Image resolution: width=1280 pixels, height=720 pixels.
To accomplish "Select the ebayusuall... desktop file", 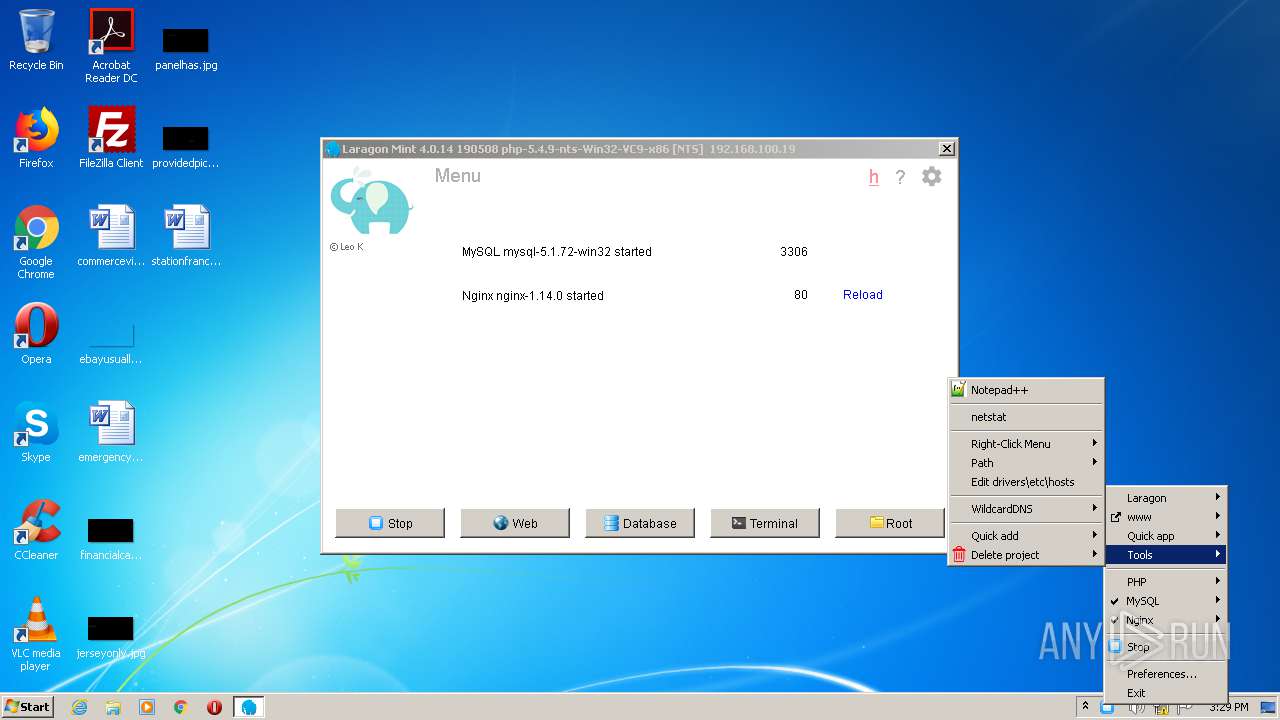I will [x=111, y=342].
